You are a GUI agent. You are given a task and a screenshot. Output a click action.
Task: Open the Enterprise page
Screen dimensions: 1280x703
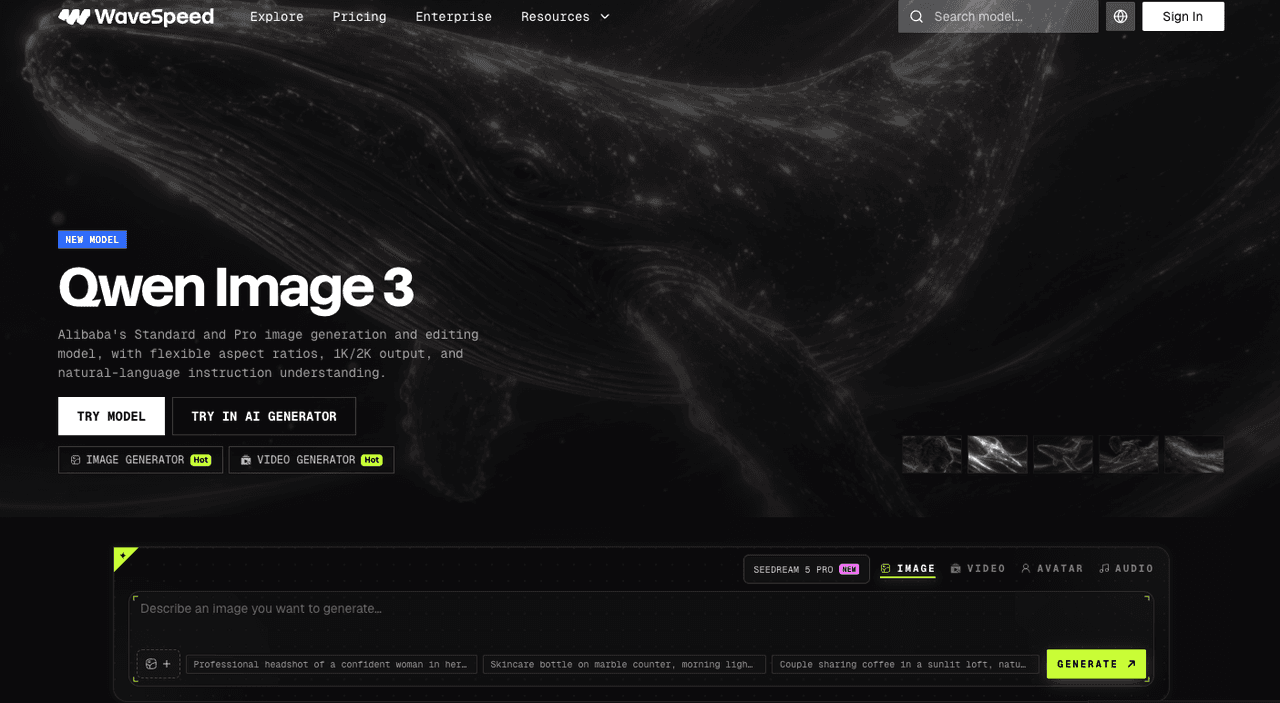click(x=454, y=17)
